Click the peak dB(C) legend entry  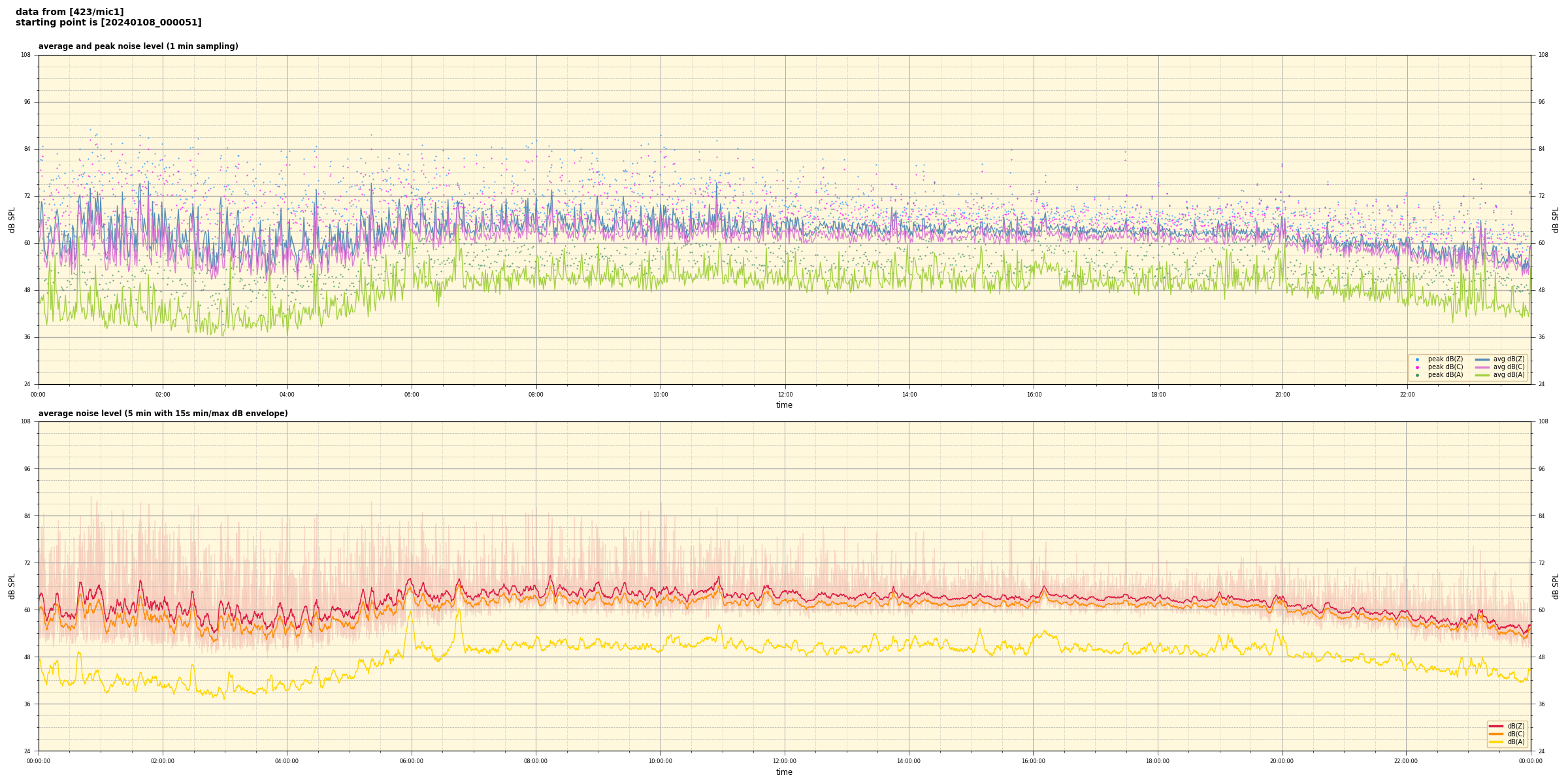coord(1445,367)
